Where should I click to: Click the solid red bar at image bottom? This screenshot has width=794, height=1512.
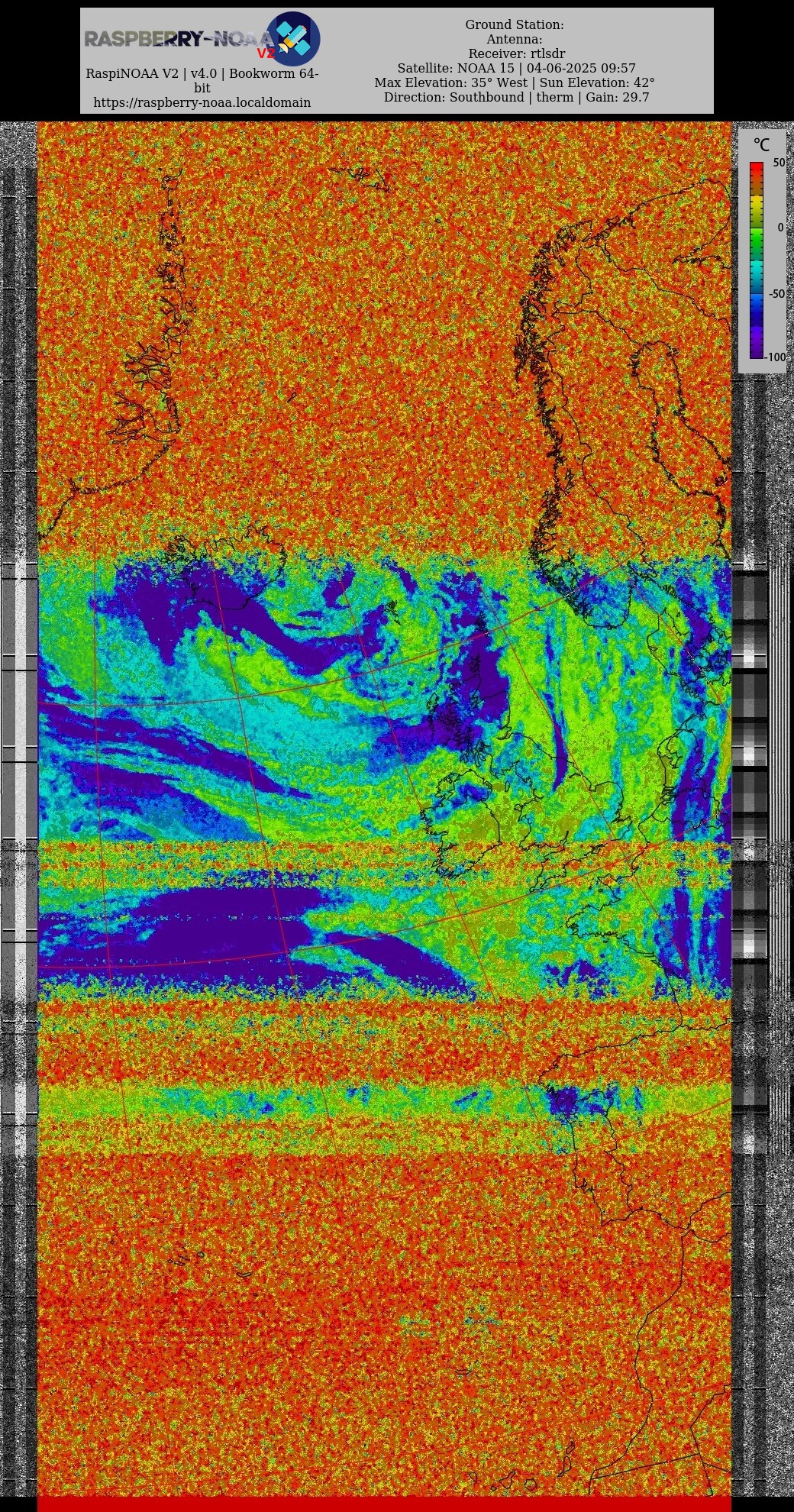pos(384,1504)
